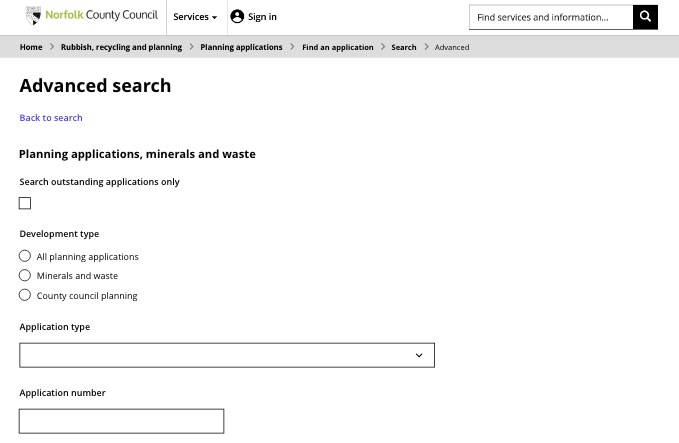679x443 pixels.
Task: Click the Advanced breadcrumb text
Action: tap(452, 47)
